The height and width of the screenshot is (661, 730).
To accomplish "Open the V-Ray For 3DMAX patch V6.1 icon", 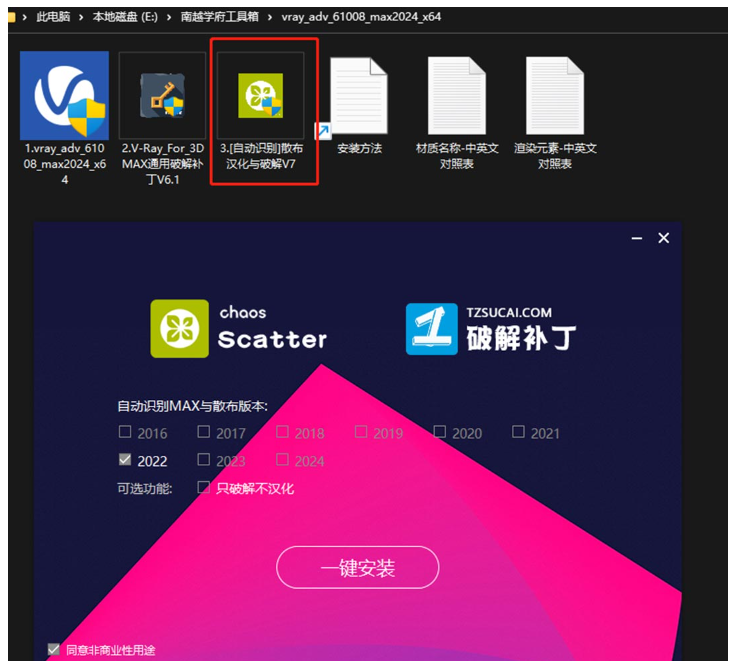I will [x=162, y=95].
